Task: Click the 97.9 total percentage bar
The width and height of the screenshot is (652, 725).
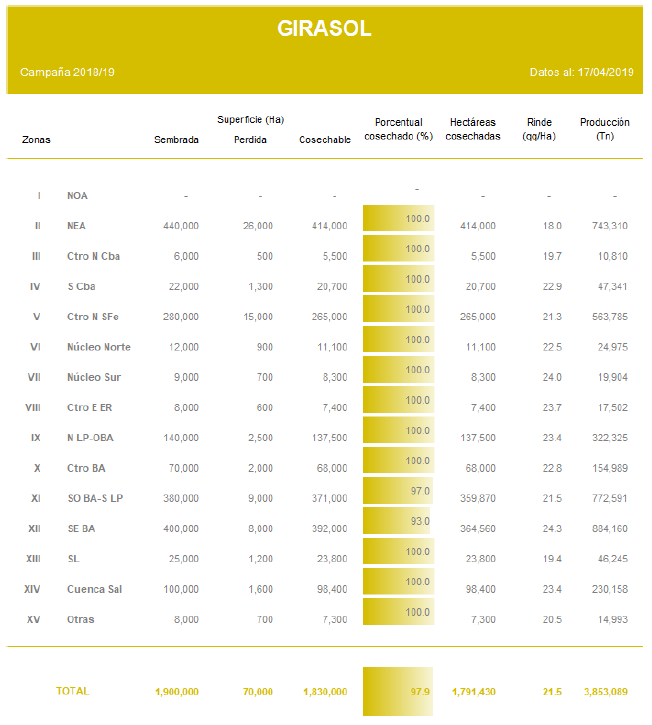Action: [398, 691]
